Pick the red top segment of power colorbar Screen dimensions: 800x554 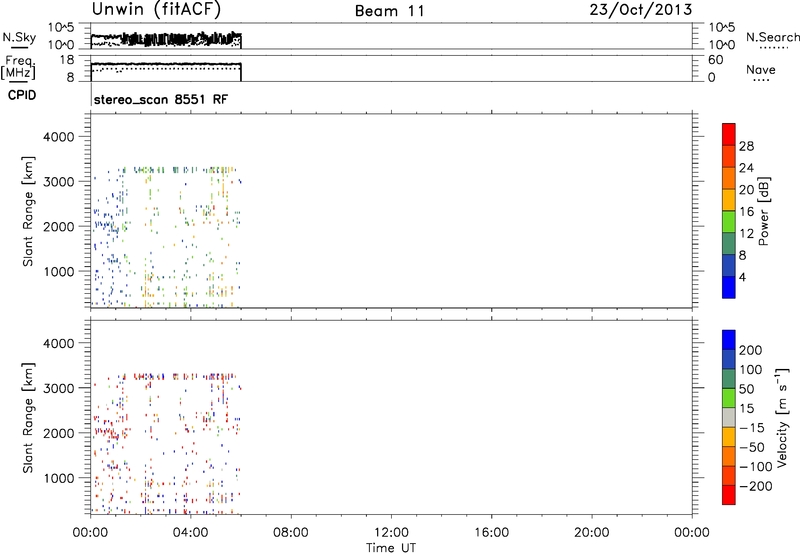coord(729,134)
